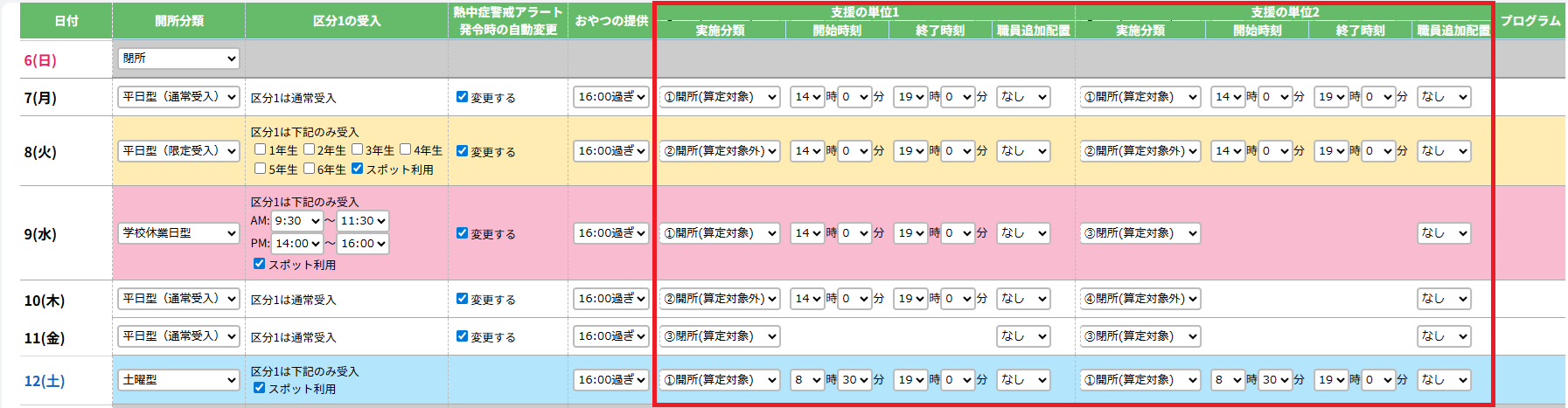
Task: Open 支援の単位1 start hour dropdown for 12(土)
Action: click(807, 380)
